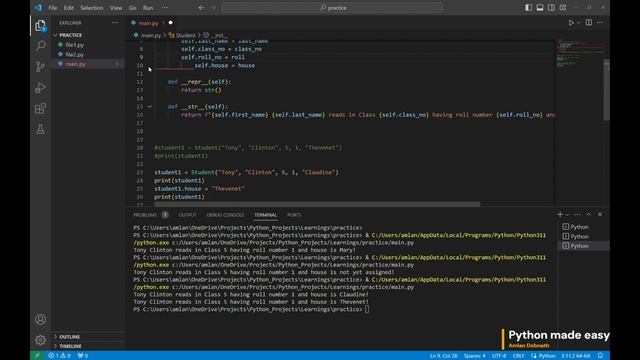This screenshot has height=360, width=640.
Task: Open Source Control view
Action: click(x=40, y=67)
